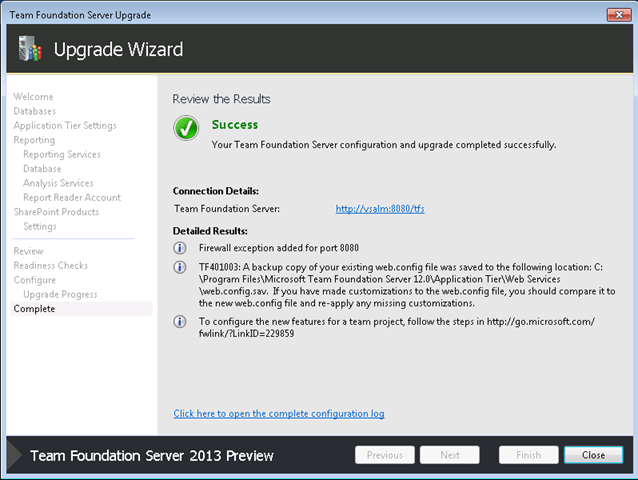The height and width of the screenshot is (480, 638).
Task: Click the footer arrow beside Team Foundation Server 2013
Action: (15, 454)
